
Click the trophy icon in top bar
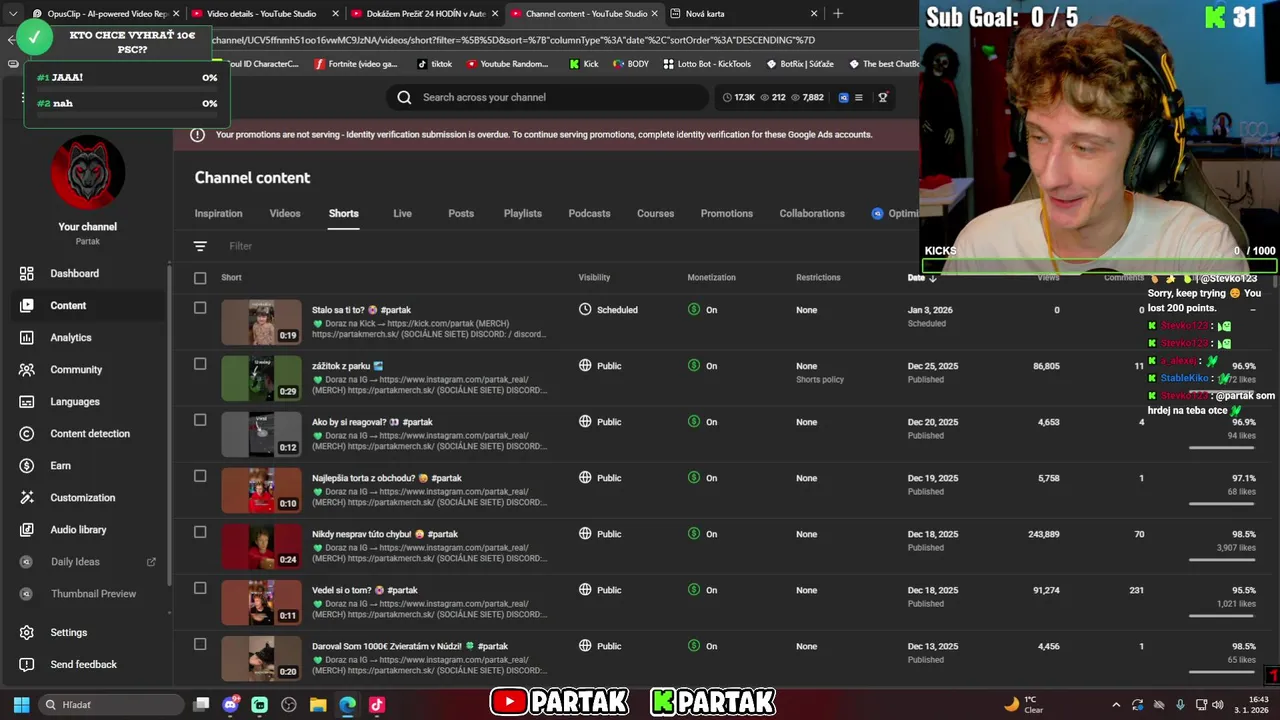point(883,97)
